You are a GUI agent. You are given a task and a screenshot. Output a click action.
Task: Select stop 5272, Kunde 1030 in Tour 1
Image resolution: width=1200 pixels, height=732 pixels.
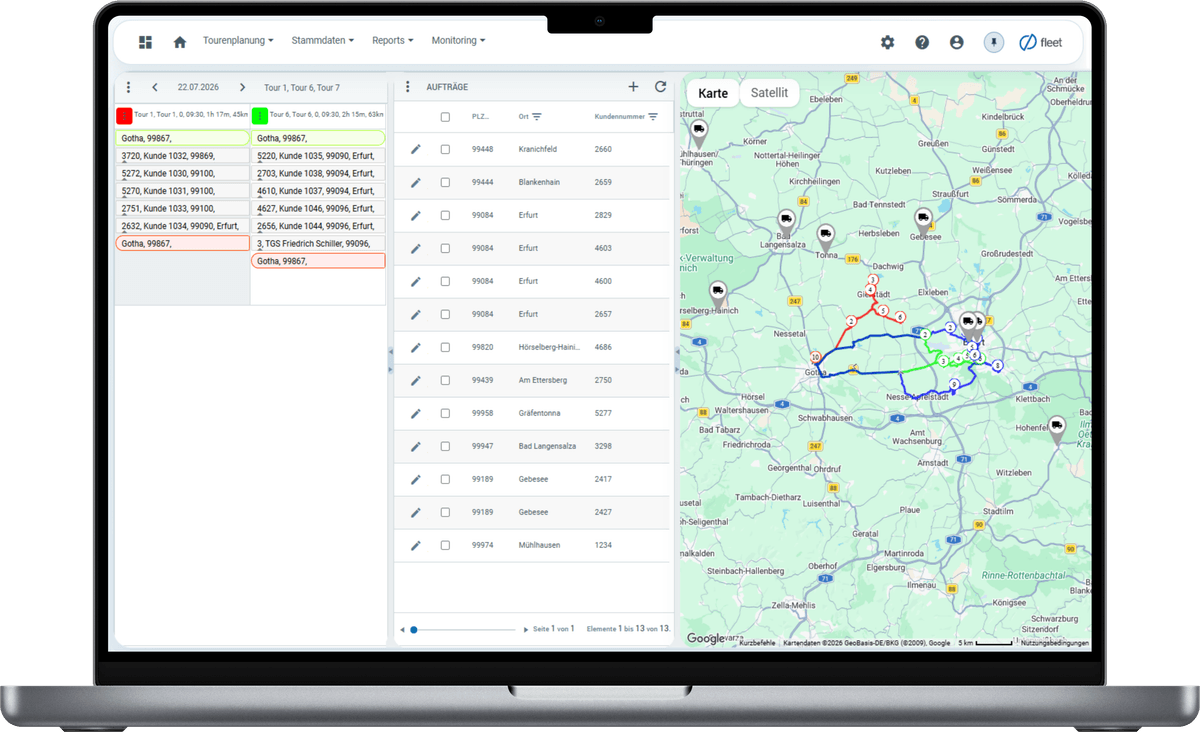(182, 173)
